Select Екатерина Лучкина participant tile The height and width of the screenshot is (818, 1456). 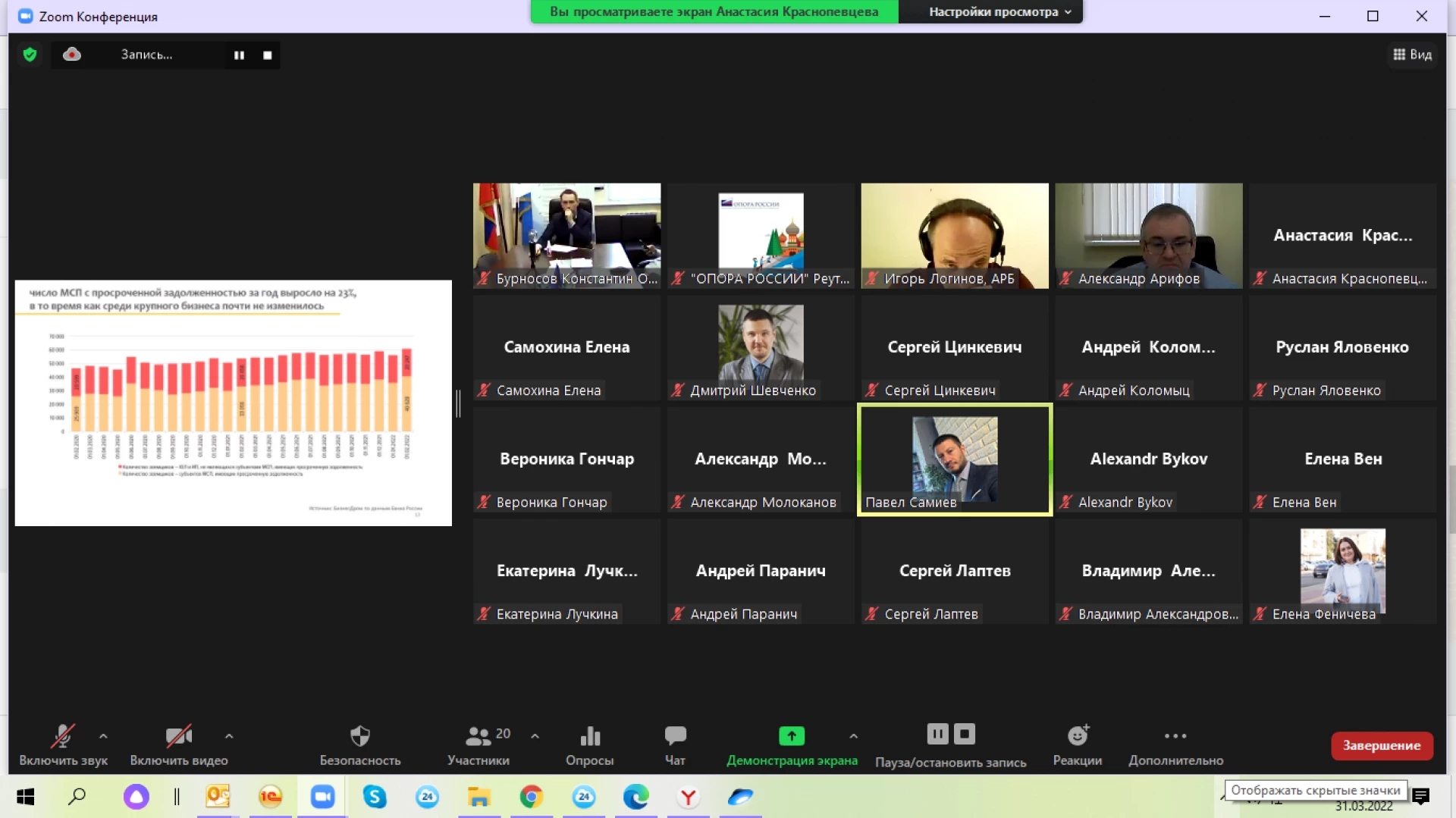tap(566, 572)
